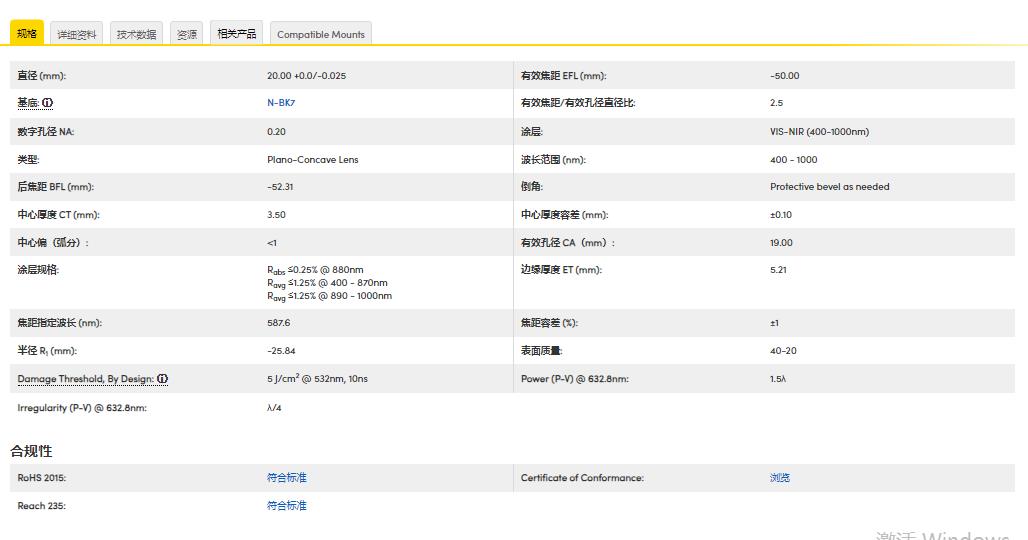Select the NA value 0.20
Viewport: 1028px width, 540px height.
[276, 132]
